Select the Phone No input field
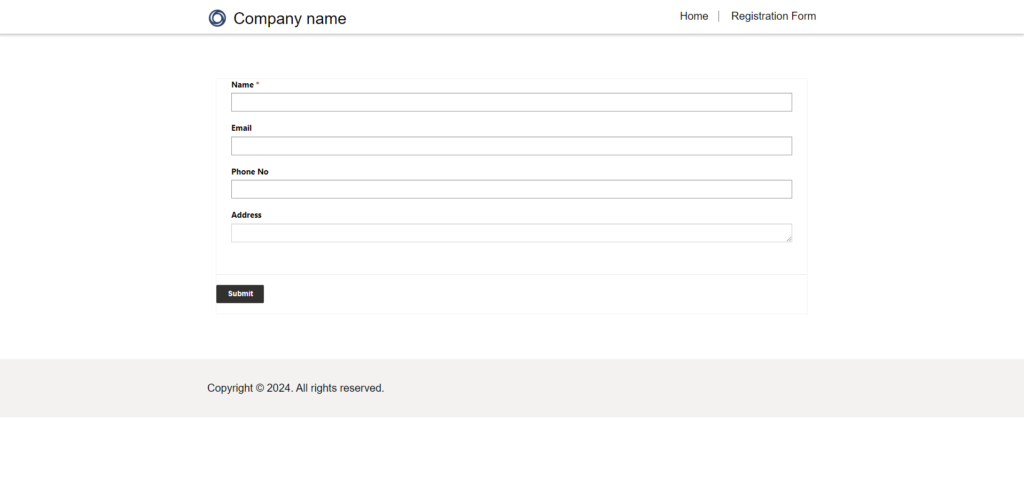This screenshot has height=484, width=1024. [x=511, y=189]
